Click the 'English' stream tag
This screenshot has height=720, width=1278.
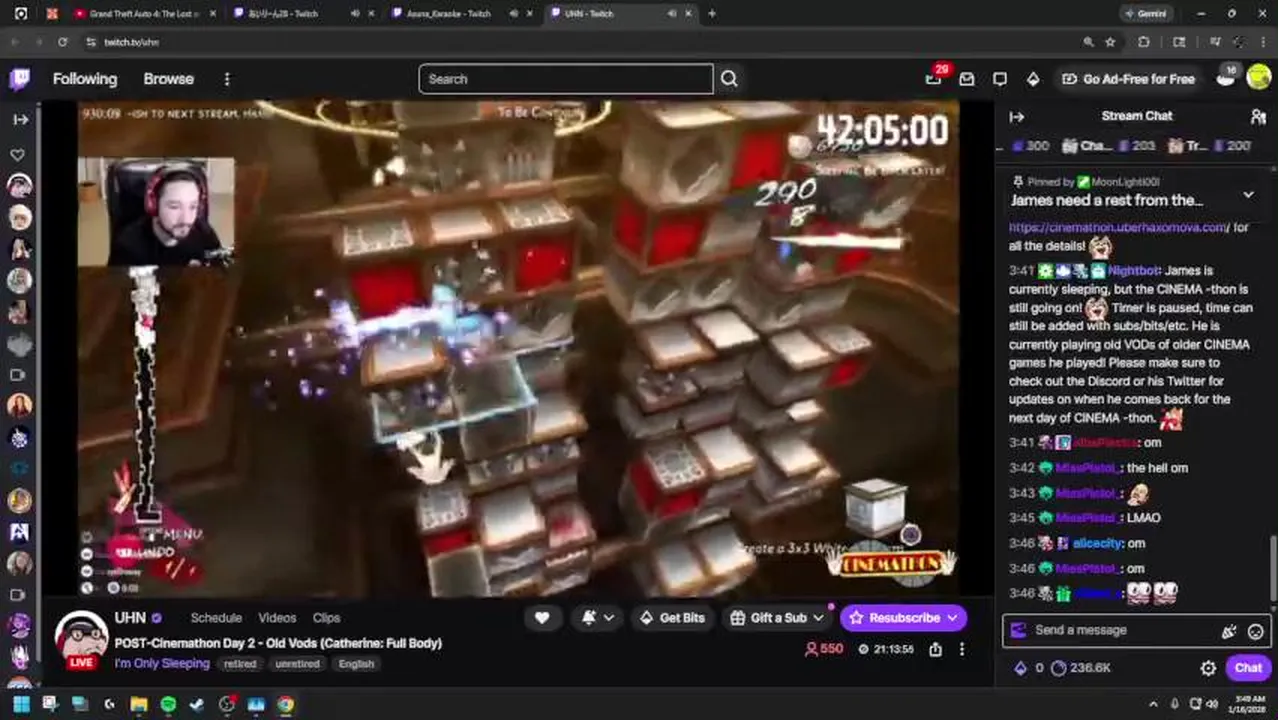click(x=356, y=664)
